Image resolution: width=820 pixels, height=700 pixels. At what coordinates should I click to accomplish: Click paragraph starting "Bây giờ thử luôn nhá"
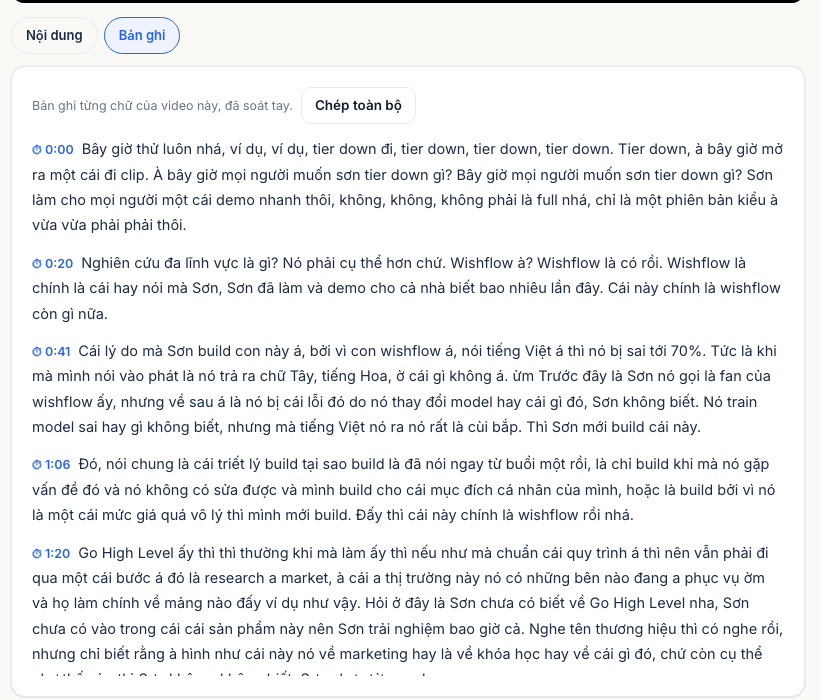(407, 187)
